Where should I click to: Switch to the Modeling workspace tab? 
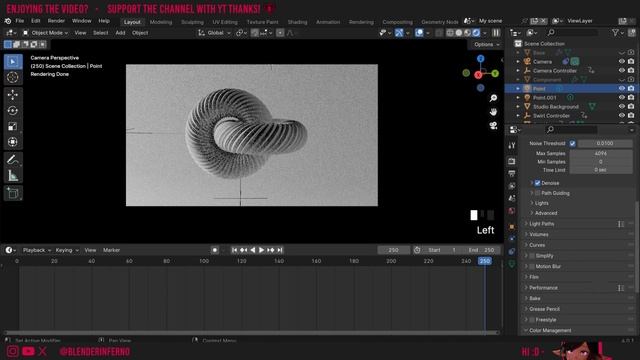[x=161, y=22]
